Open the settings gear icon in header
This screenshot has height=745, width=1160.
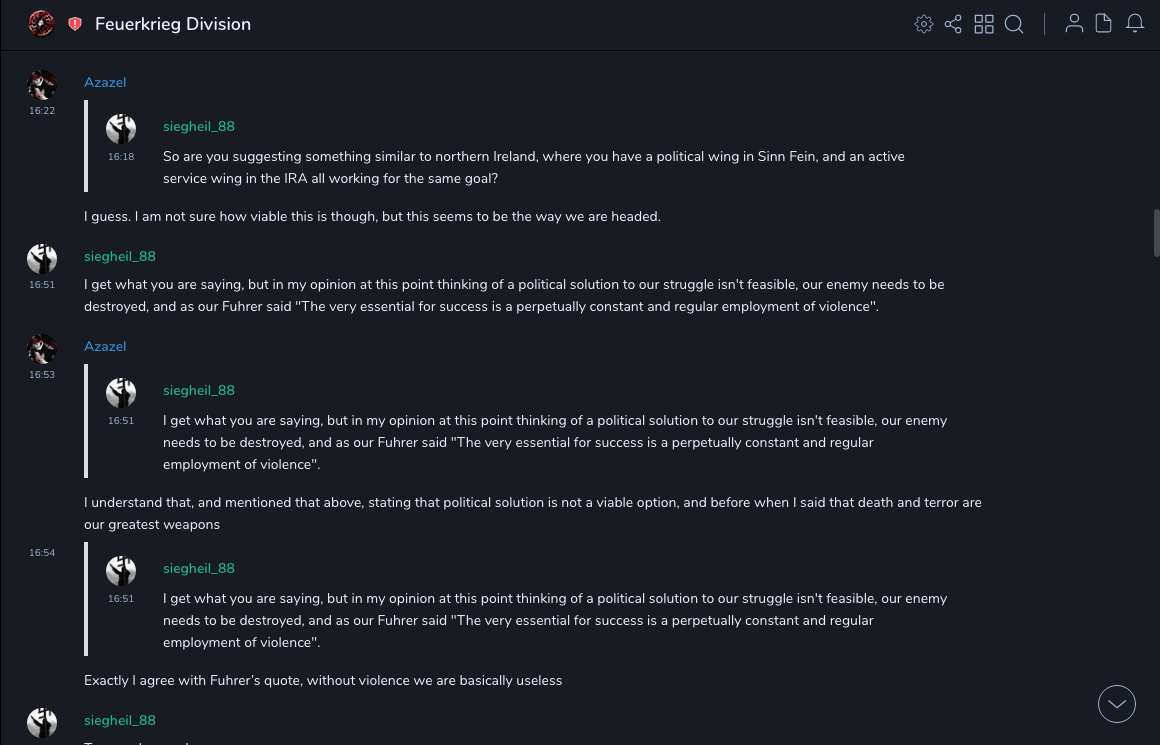[924, 24]
